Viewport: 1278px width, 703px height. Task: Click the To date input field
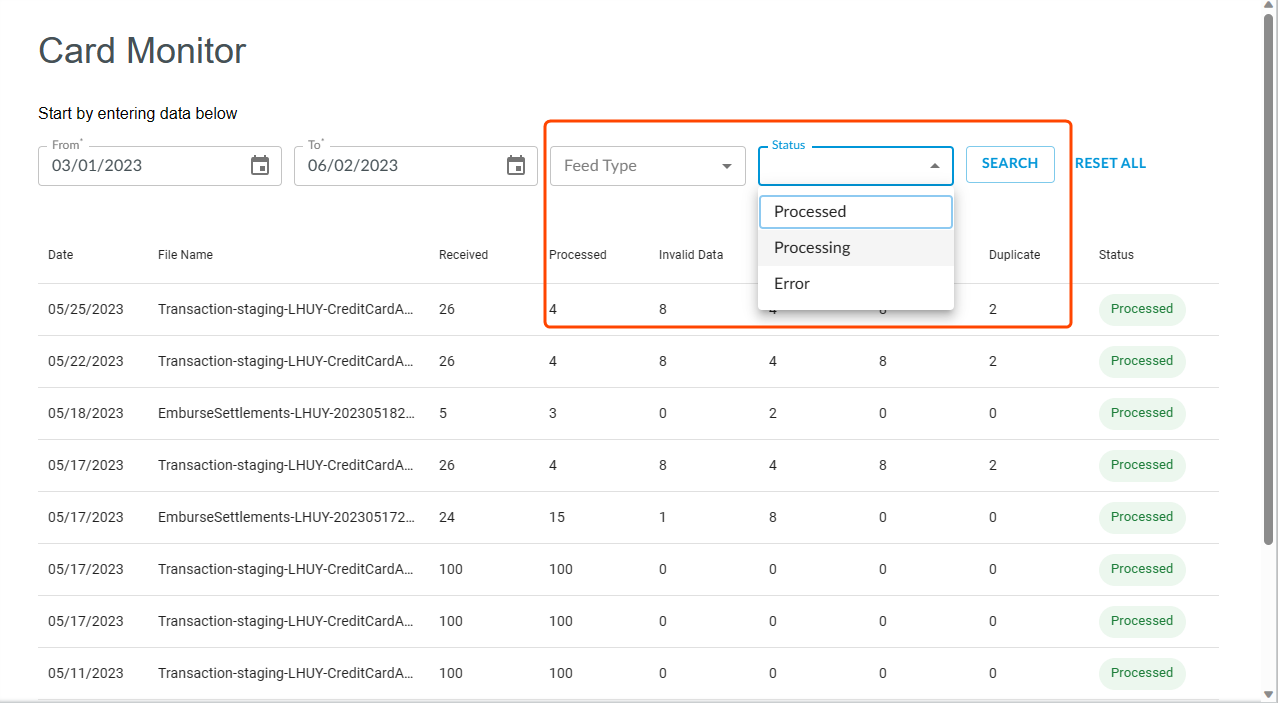tap(396, 166)
